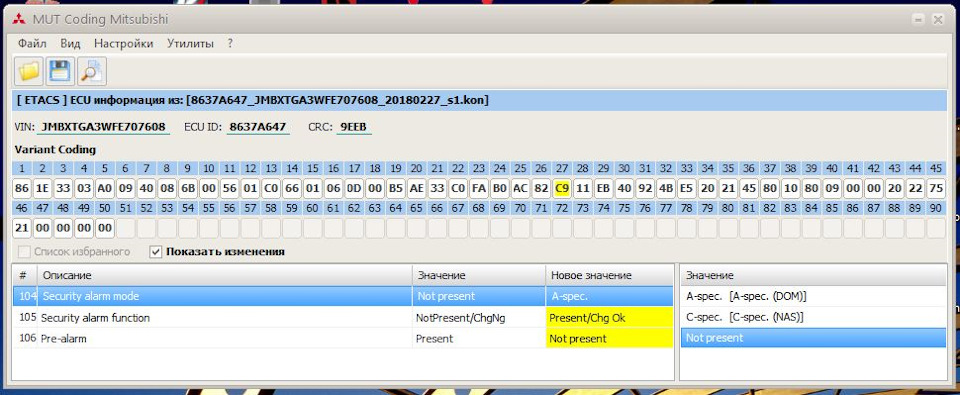Screen dimensions: 960x395
Task: Open the Настройки menu
Action: (x=124, y=43)
